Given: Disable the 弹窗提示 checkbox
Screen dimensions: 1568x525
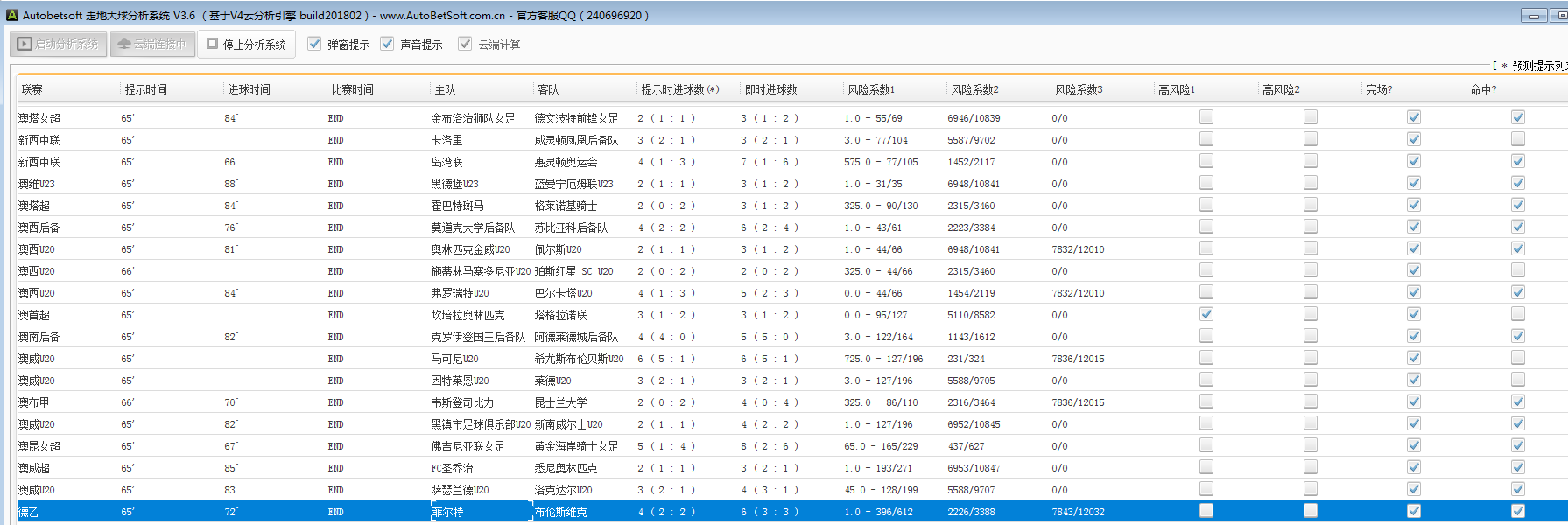Looking at the screenshot, I should coord(314,44).
